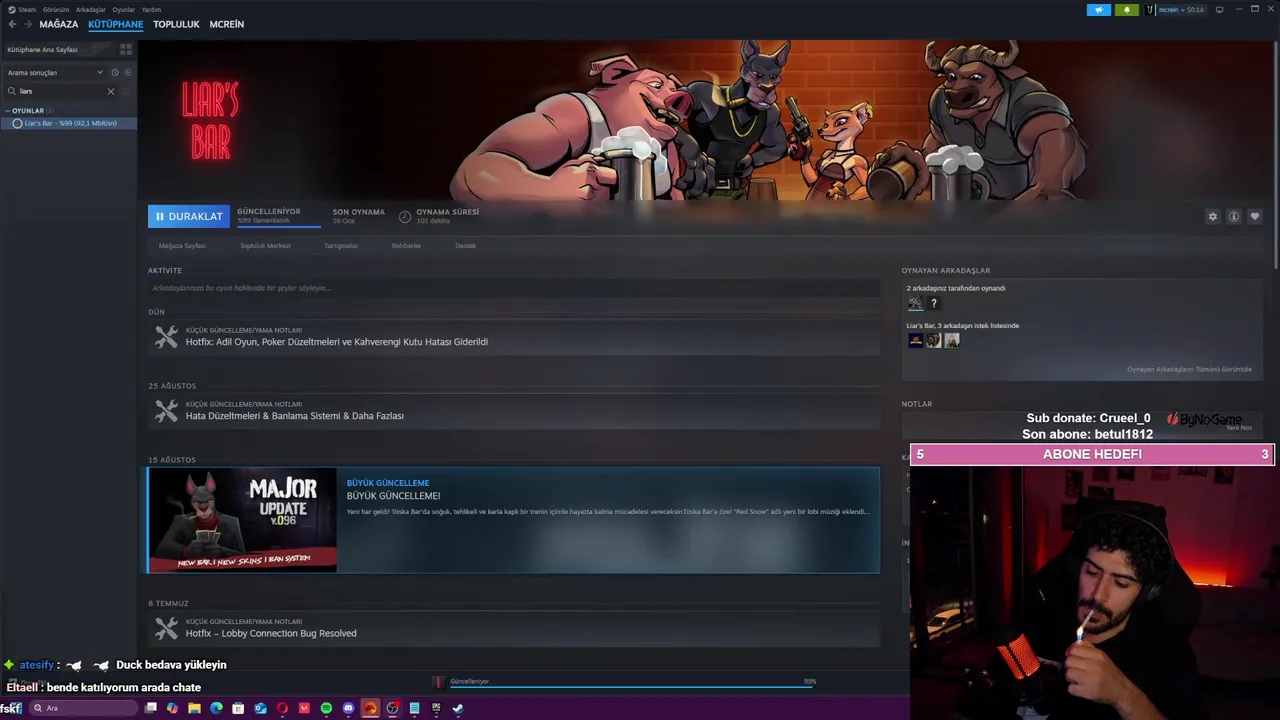Launch Microsoft Edge from taskbar
1280x720 pixels.
216,708
